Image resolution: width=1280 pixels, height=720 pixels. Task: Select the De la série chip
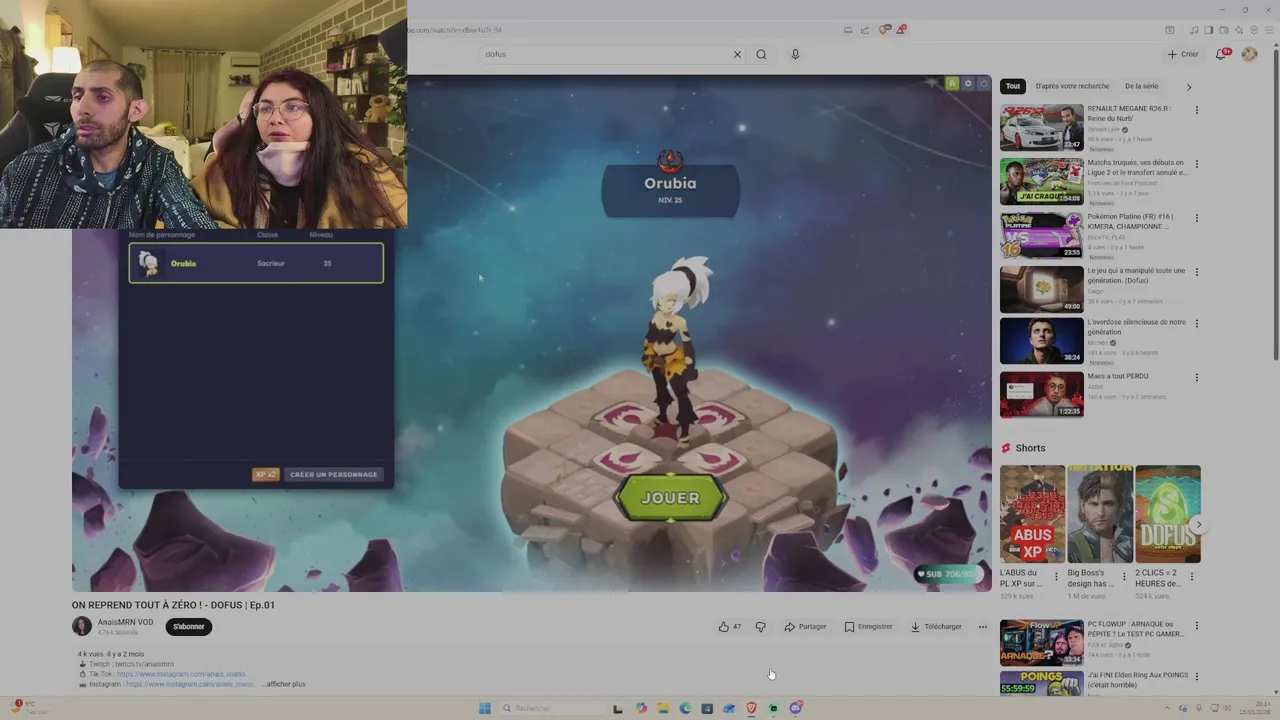pyautogui.click(x=1141, y=86)
